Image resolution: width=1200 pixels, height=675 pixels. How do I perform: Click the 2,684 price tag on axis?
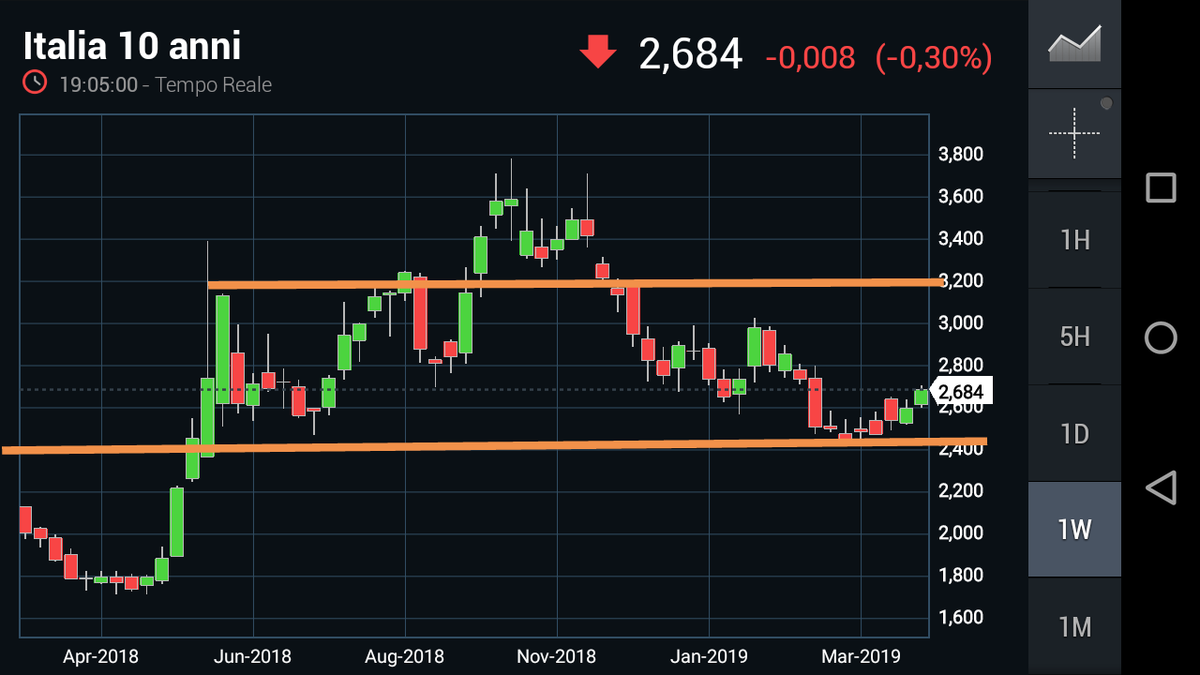pyautogui.click(x=961, y=391)
